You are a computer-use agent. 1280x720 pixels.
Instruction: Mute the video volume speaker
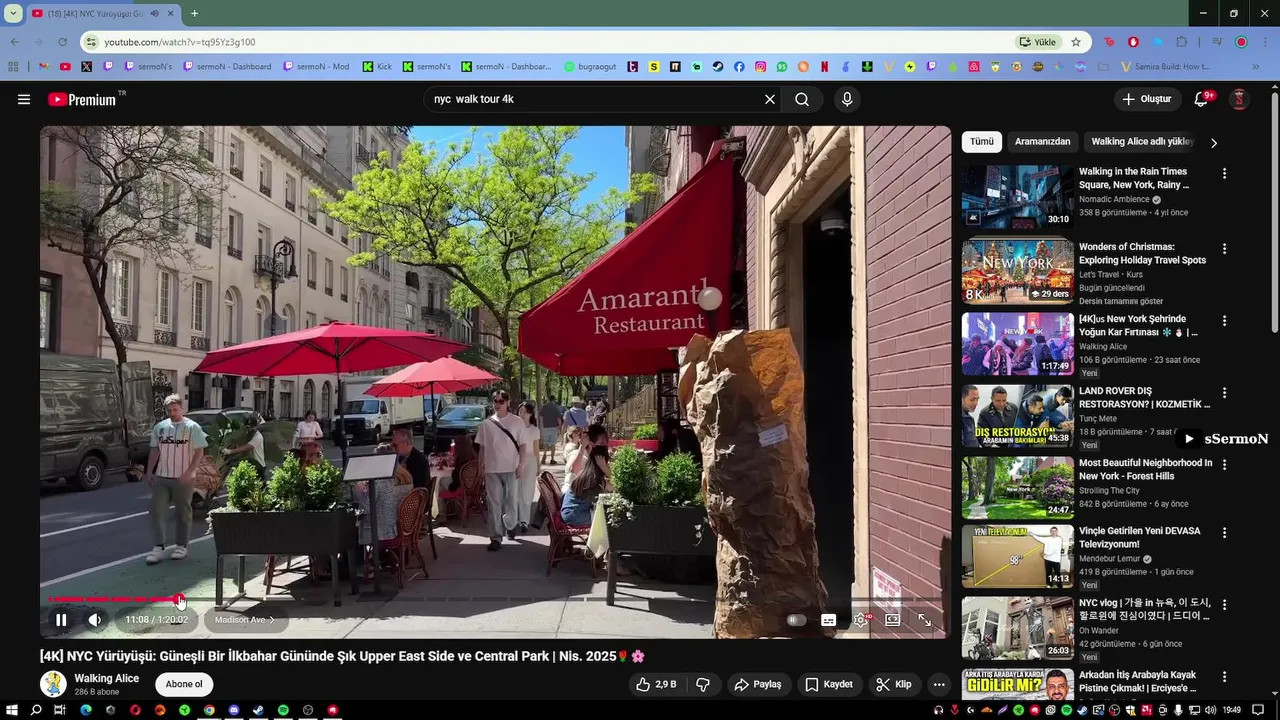coord(95,620)
